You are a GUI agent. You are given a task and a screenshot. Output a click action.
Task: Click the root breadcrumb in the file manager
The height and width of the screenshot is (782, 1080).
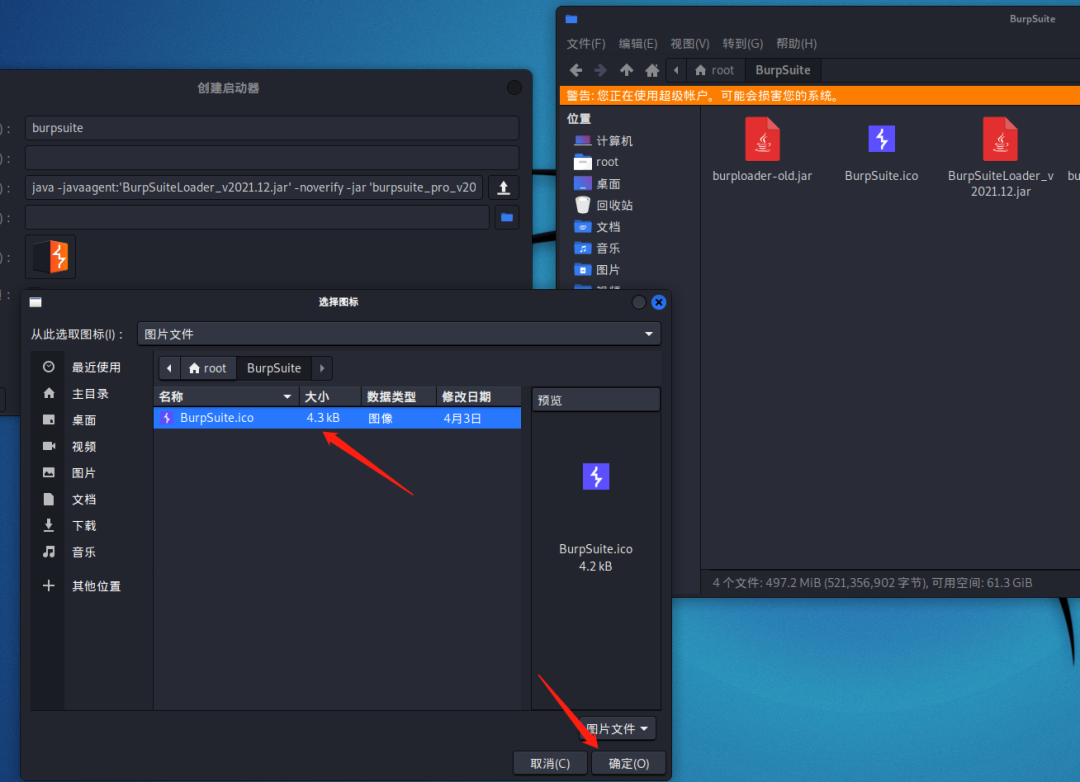pyautogui.click(x=714, y=70)
